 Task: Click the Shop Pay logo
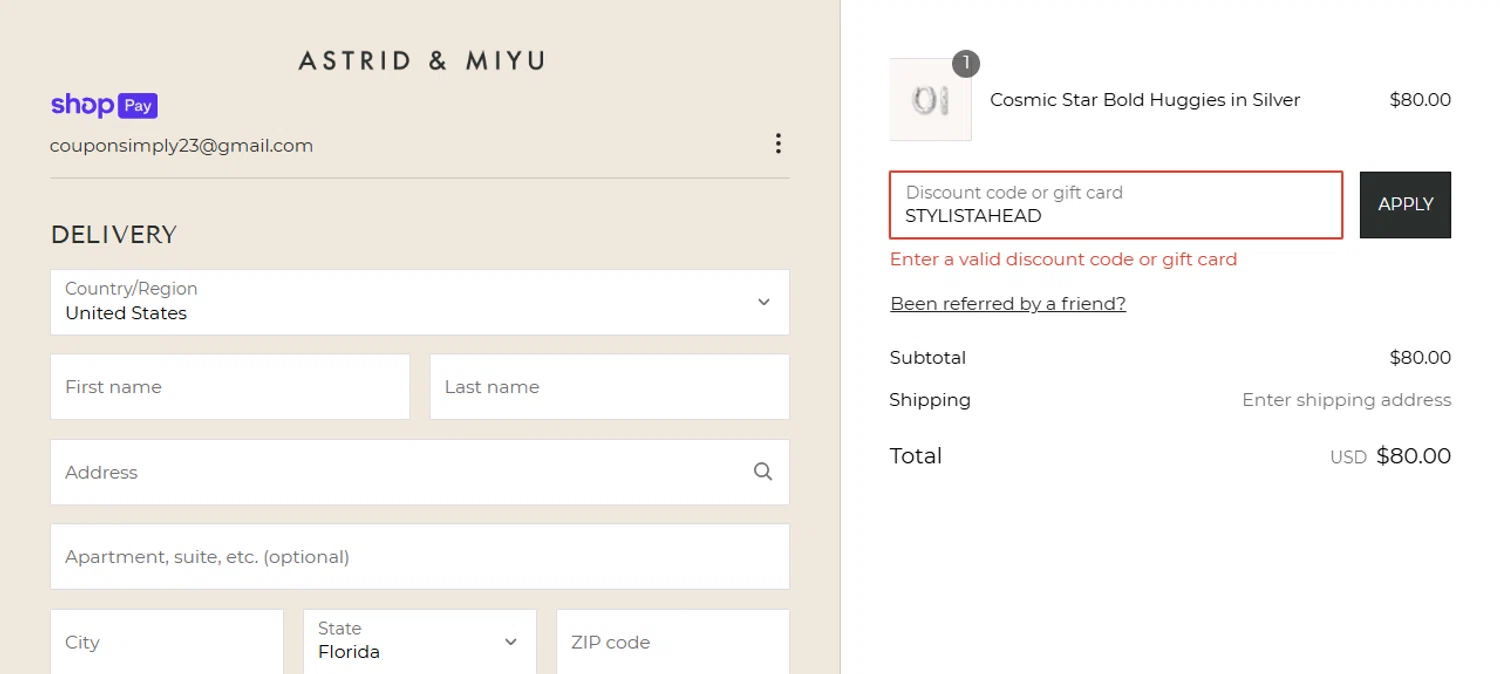pos(104,105)
